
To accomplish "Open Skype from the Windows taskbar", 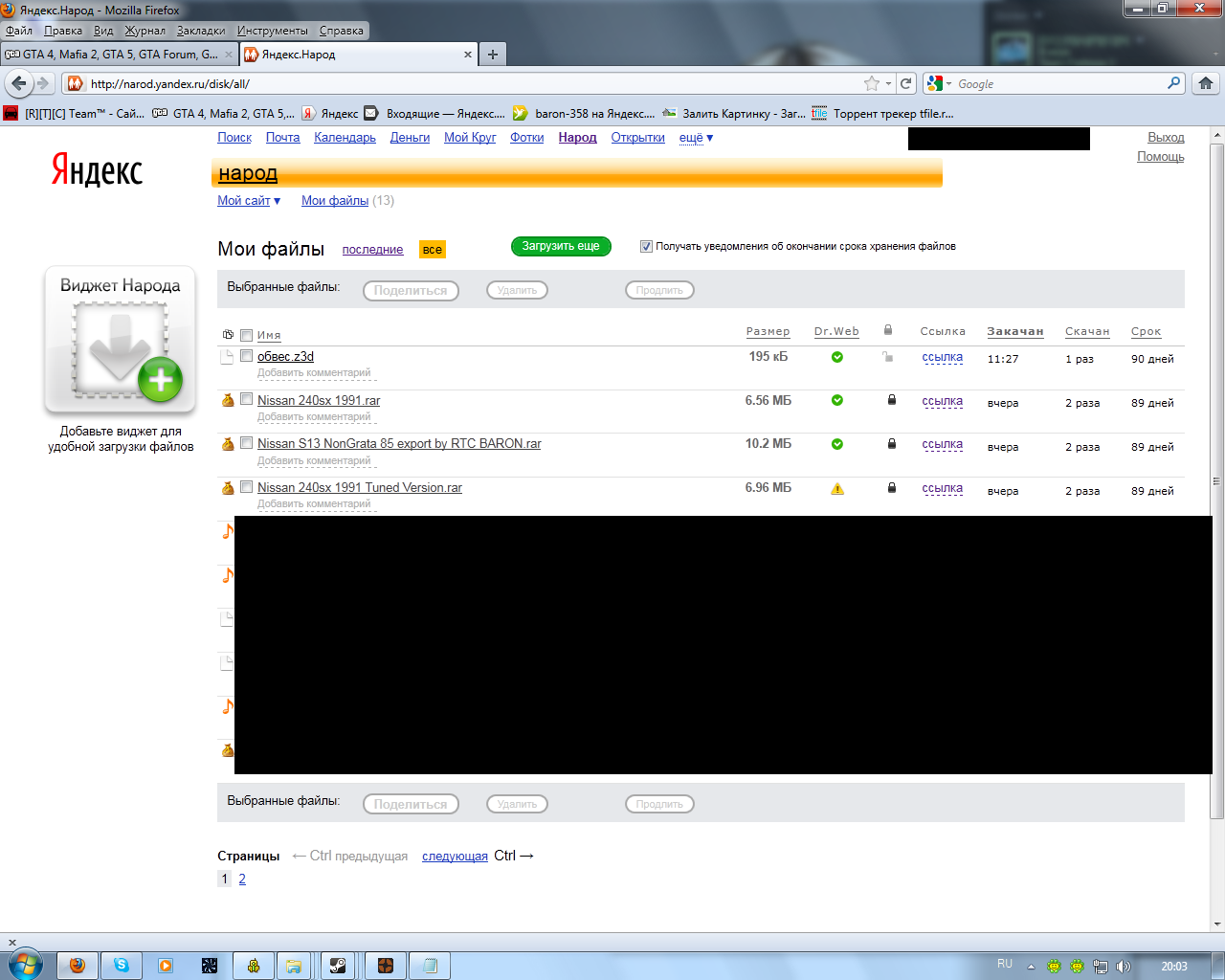I will (x=122, y=966).
